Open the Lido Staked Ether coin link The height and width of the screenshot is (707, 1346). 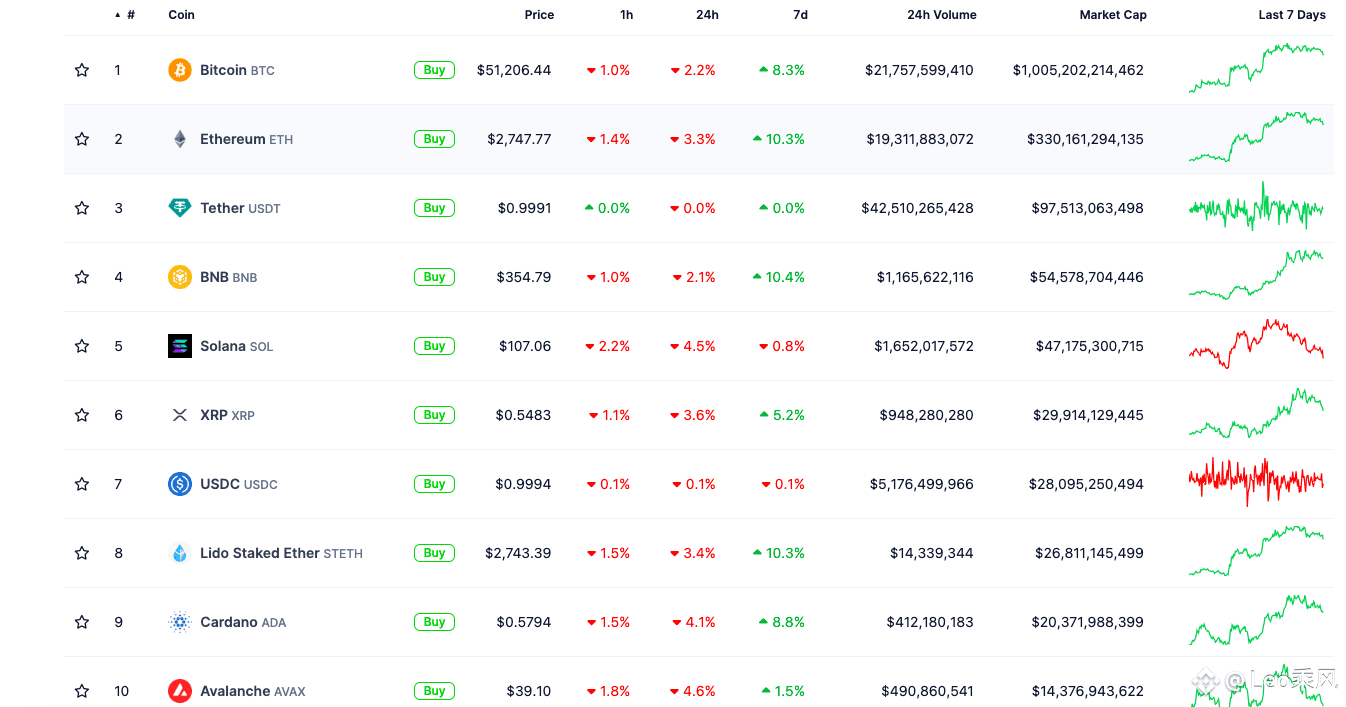click(x=260, y=553)
